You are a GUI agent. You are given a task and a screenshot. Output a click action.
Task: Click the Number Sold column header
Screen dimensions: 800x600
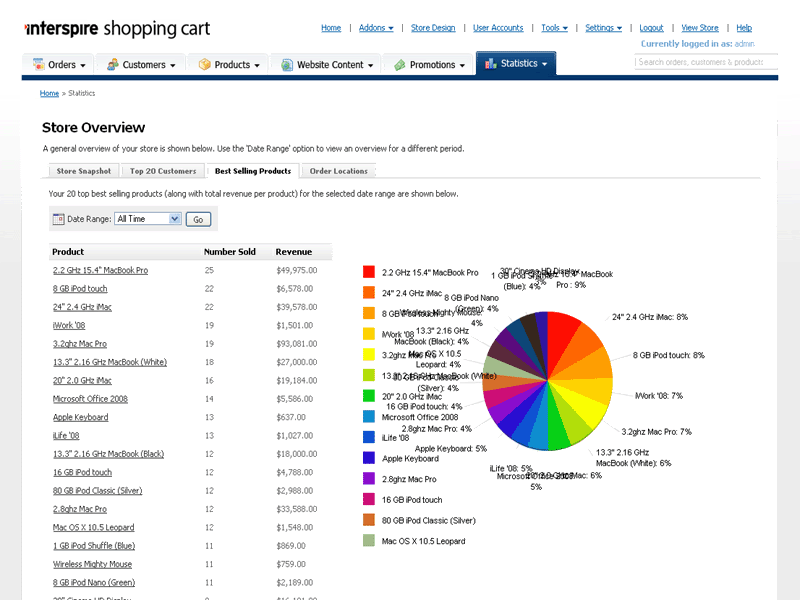(x=230, y=252)
